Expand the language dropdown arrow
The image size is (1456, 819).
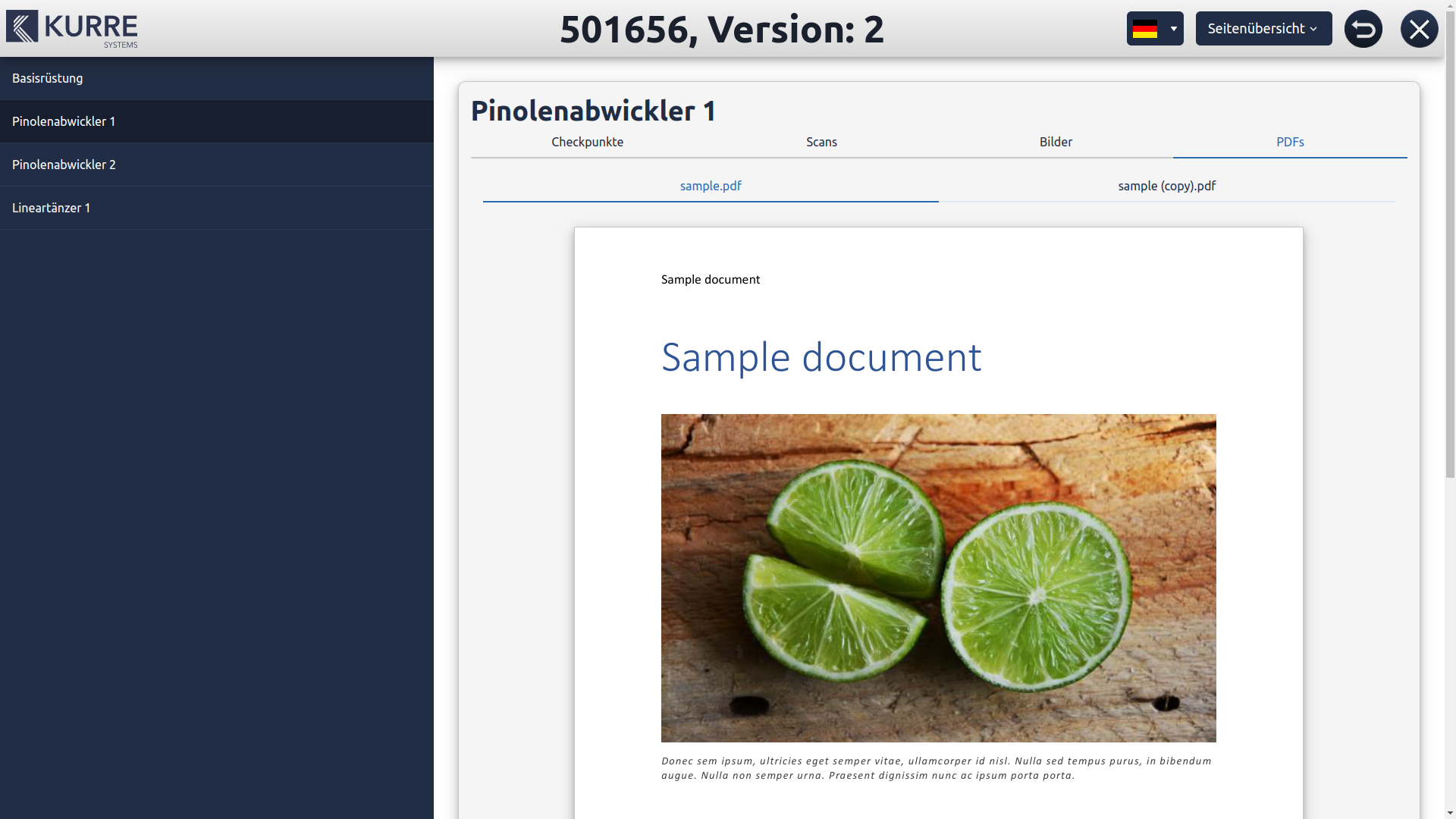pyautogui.click(x=1173, y=29)
